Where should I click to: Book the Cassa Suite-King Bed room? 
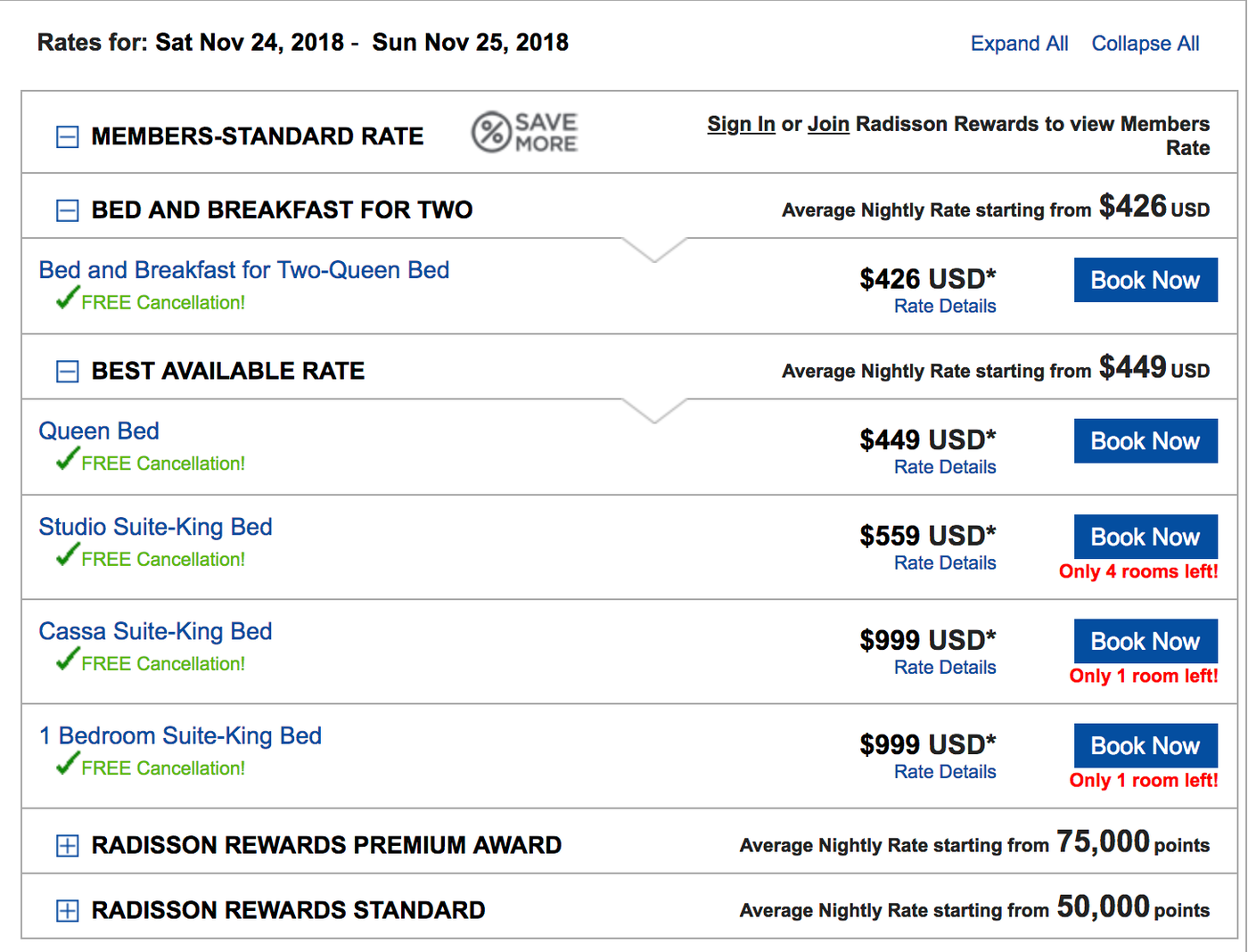coord(1145,641)
